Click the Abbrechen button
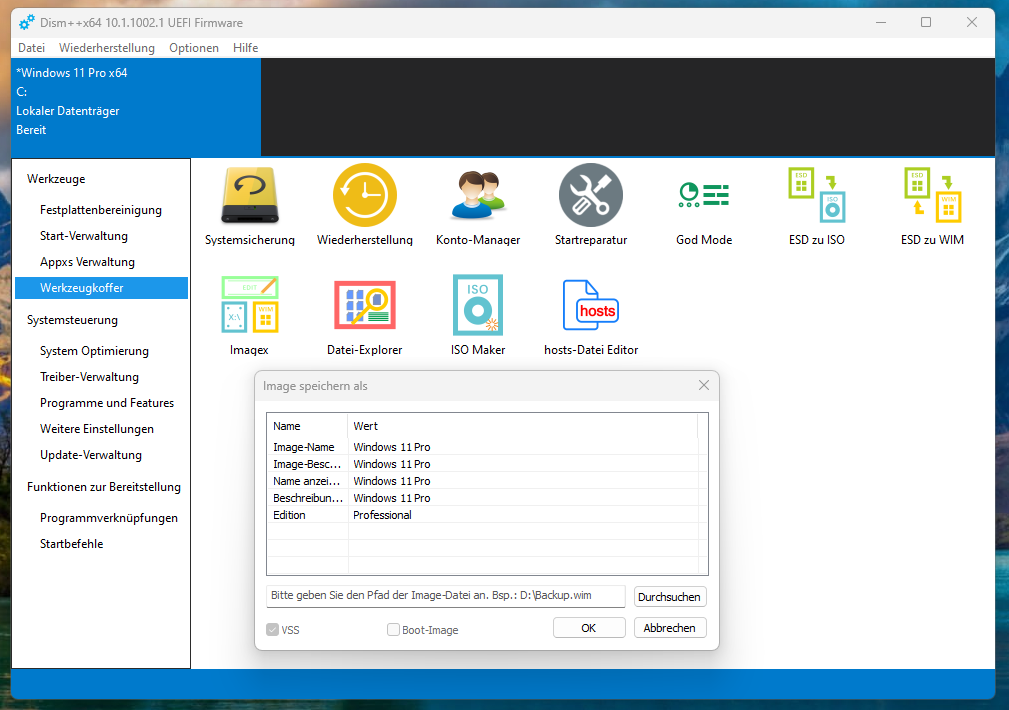The image size is (1009, 710). [x=670, y=628]
